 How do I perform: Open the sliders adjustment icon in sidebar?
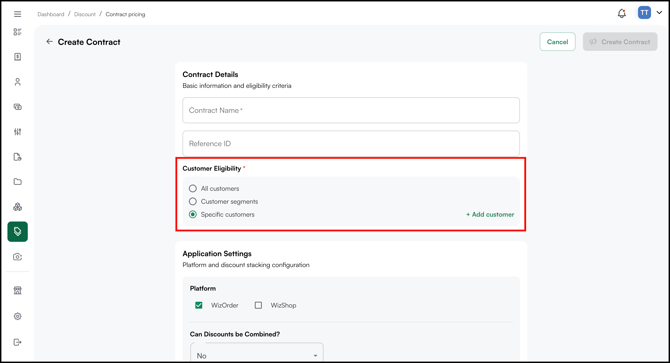(x=18, y=132)
